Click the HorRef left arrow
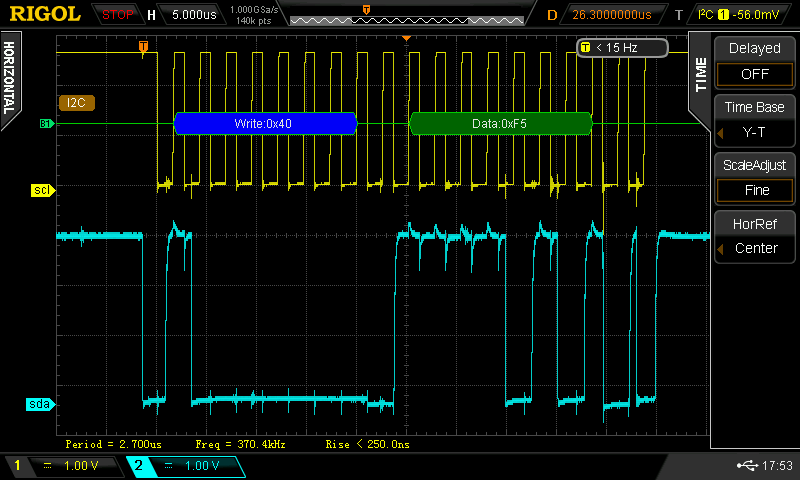This screenshot has width=800, height=480. click(720, 249)
